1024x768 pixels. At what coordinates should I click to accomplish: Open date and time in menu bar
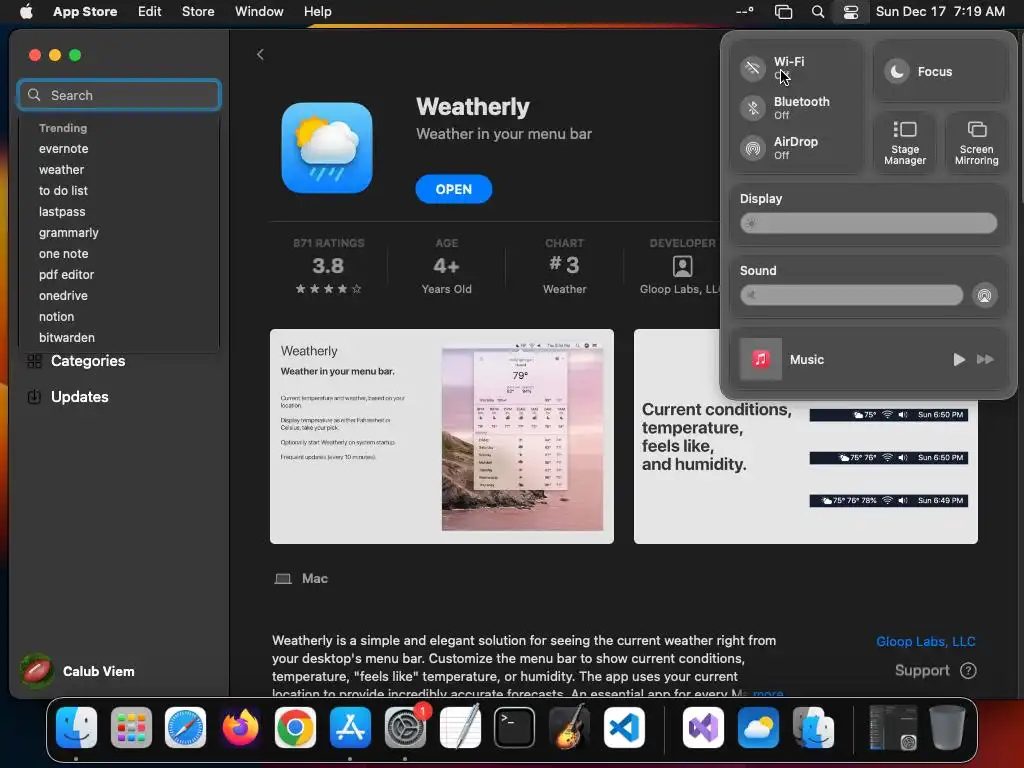pyautogui.click(x=940, y=12)
